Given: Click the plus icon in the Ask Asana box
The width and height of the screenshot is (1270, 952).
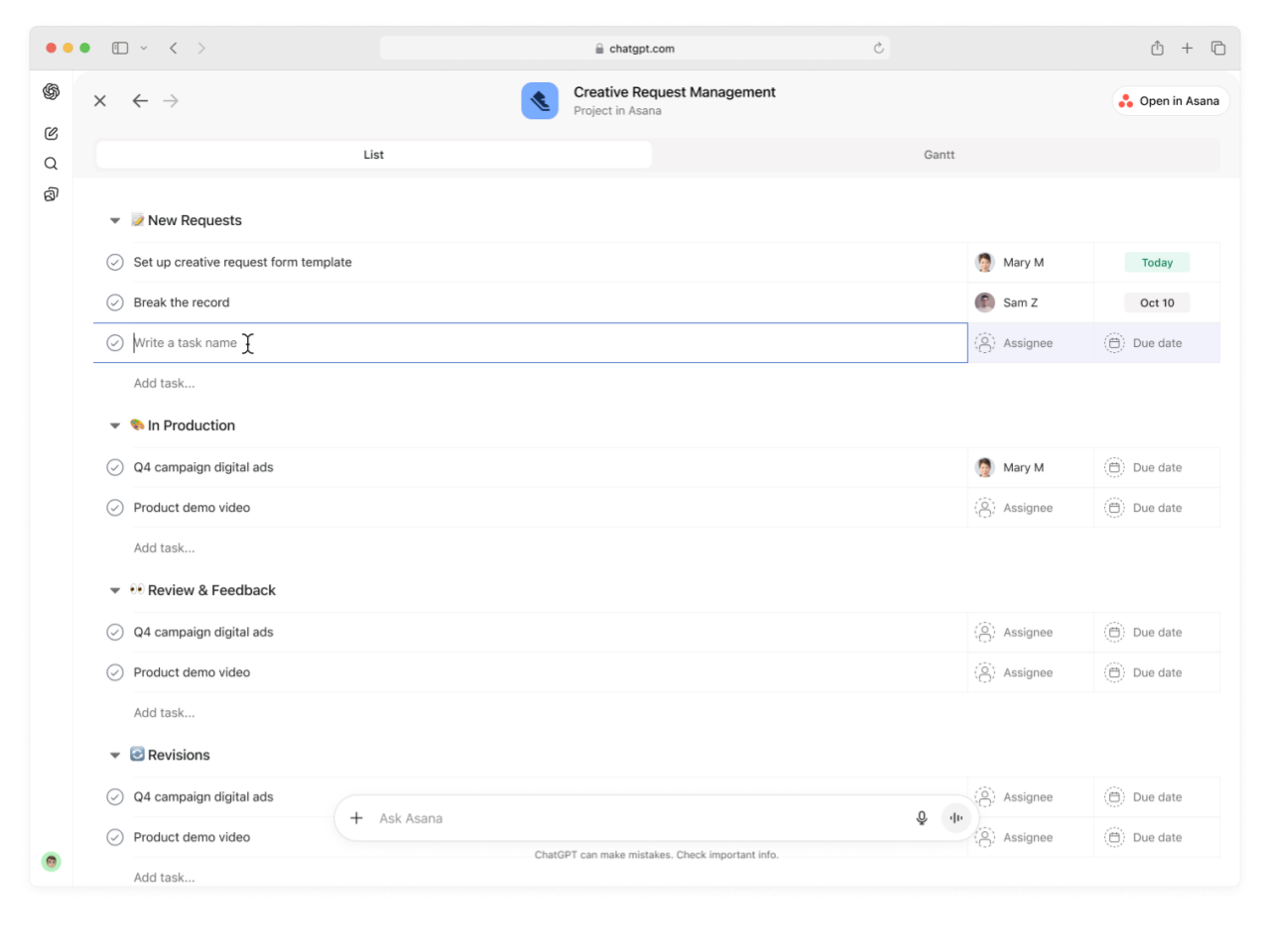Looking at the screenshot, I should (357, 818).
